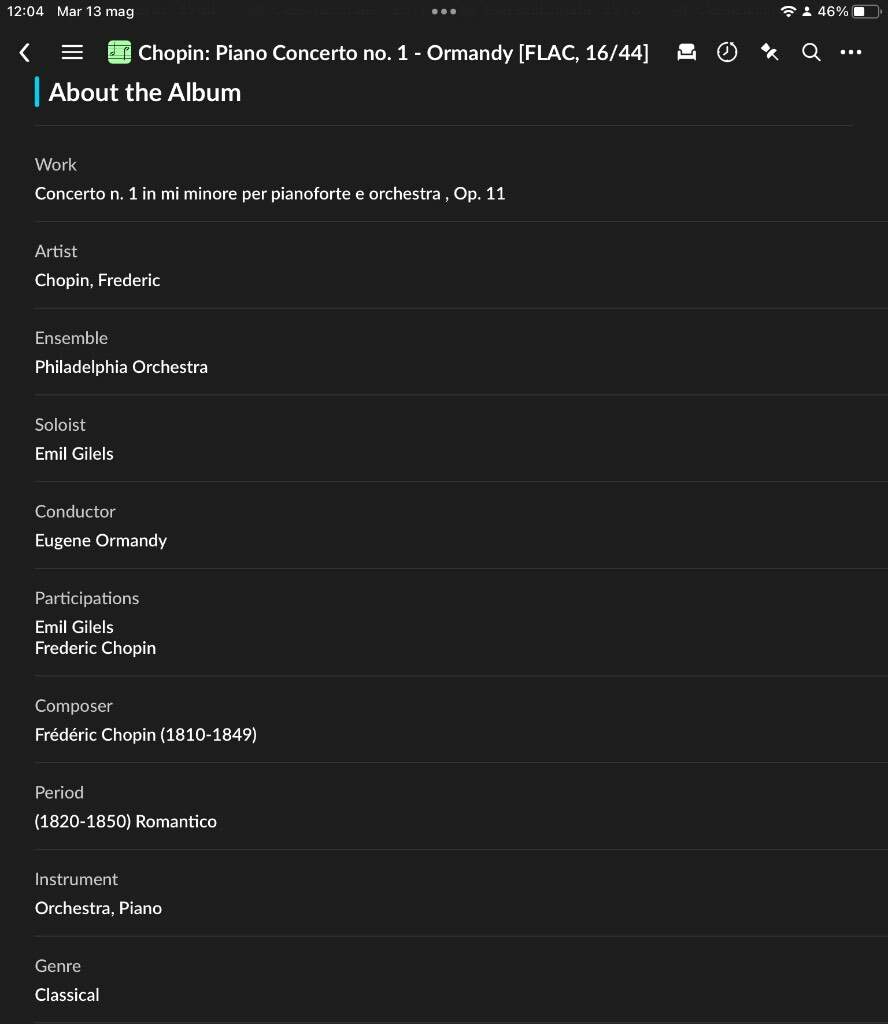The image size is (888, 1024).
Task: Open artist Chopin, Frederic
Action: (x=97, y=280)
